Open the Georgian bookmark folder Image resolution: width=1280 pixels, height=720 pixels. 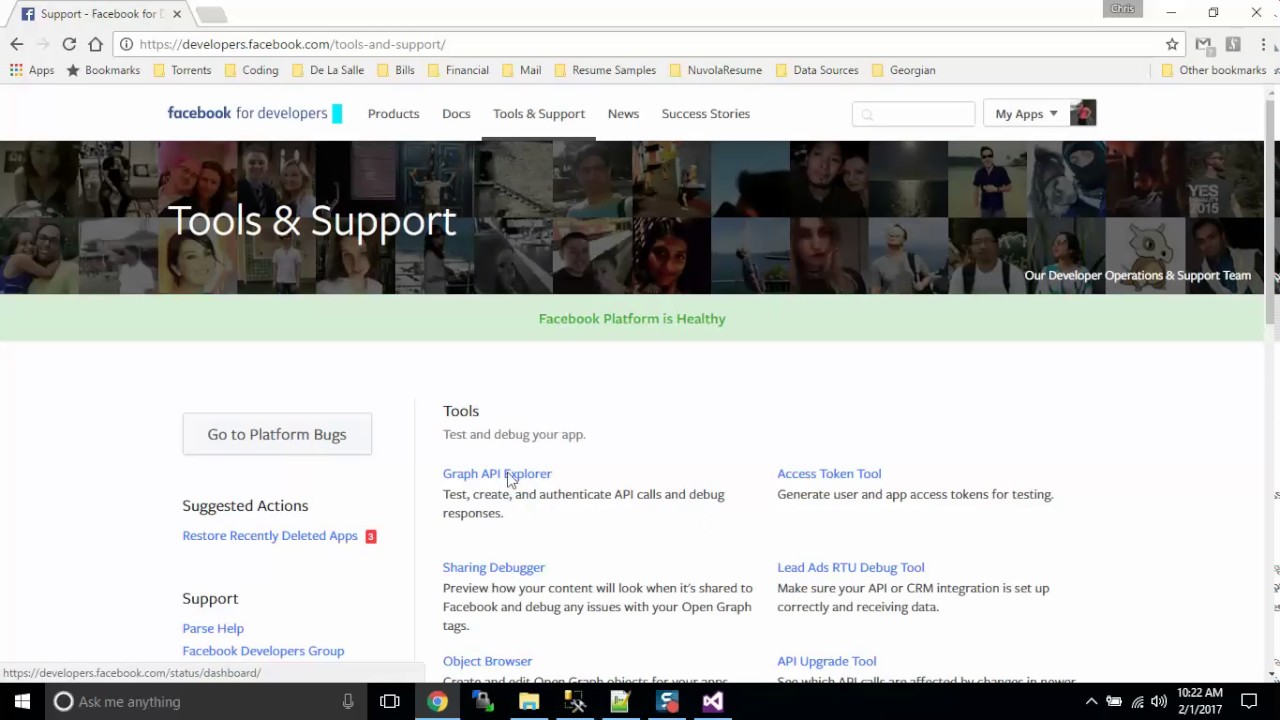point(904,70)
